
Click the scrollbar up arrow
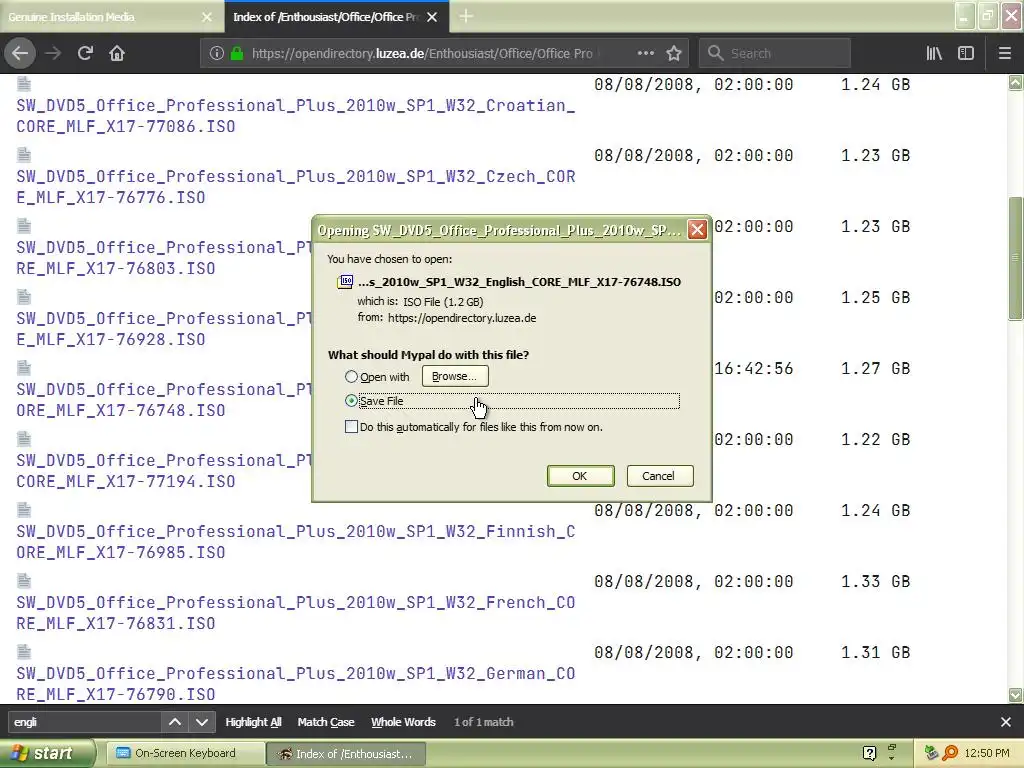(1016, 83)
